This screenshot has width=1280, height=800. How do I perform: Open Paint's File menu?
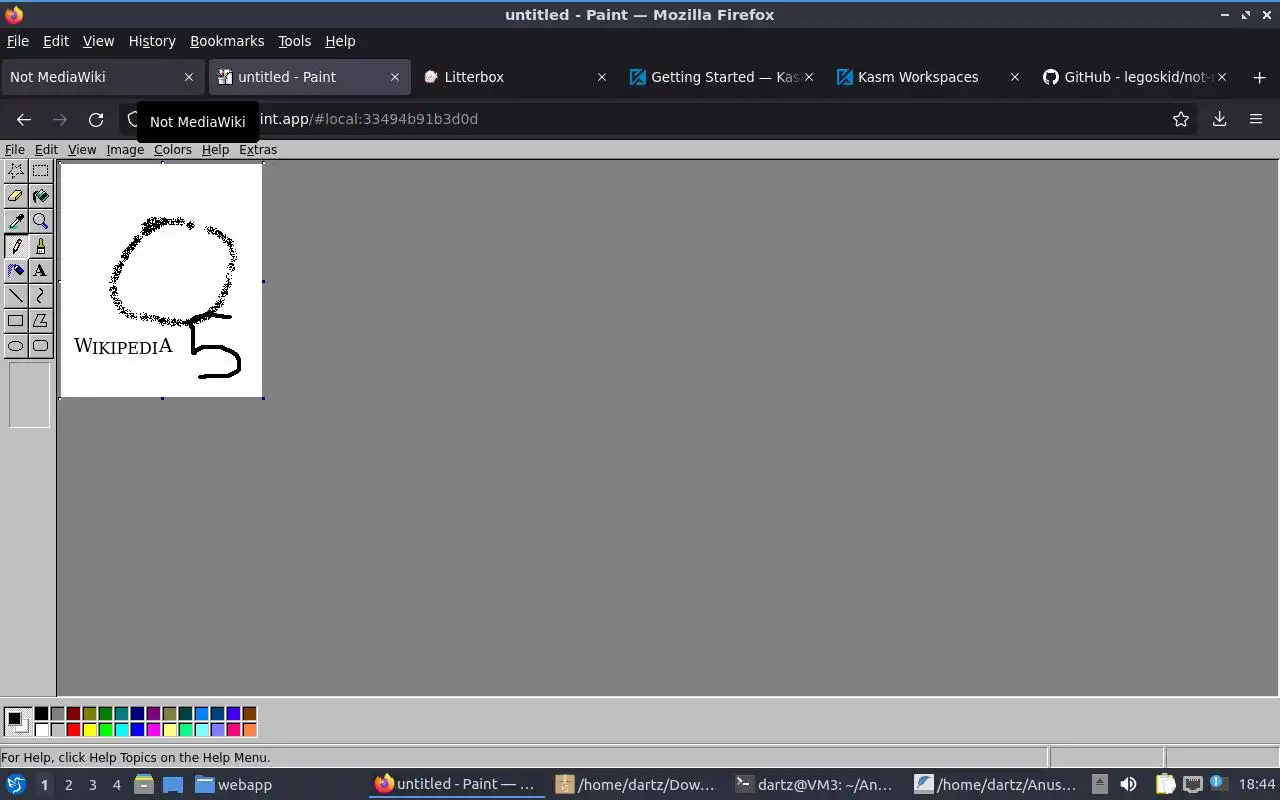point(15,150)
